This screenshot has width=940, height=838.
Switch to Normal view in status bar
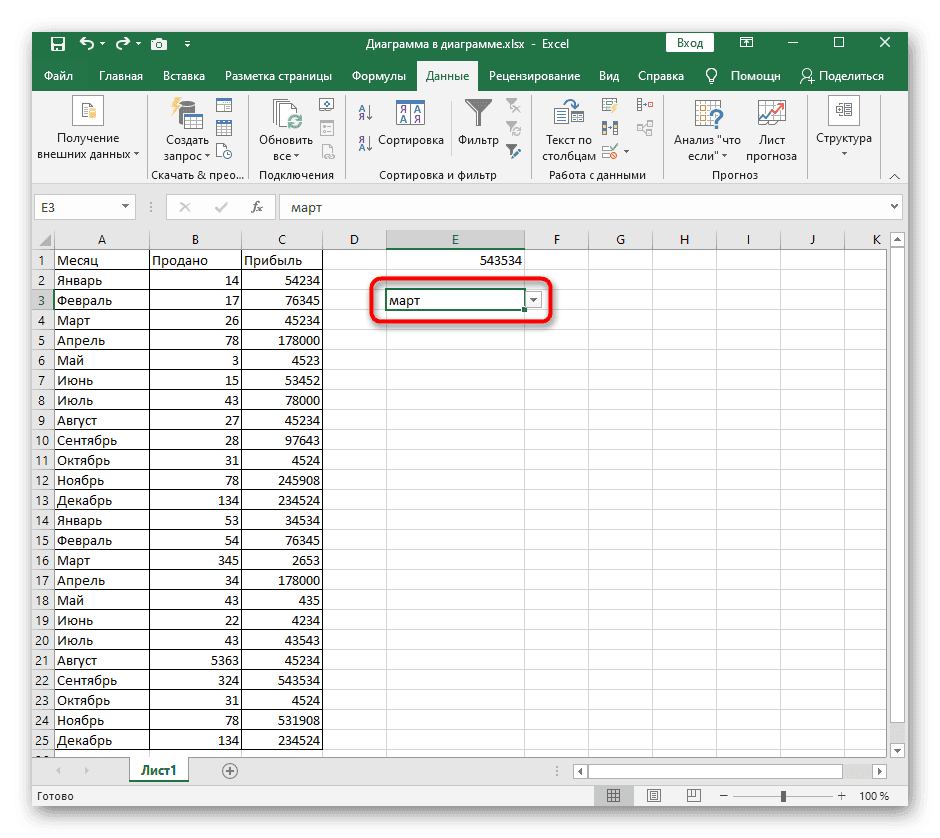[613, 795]
